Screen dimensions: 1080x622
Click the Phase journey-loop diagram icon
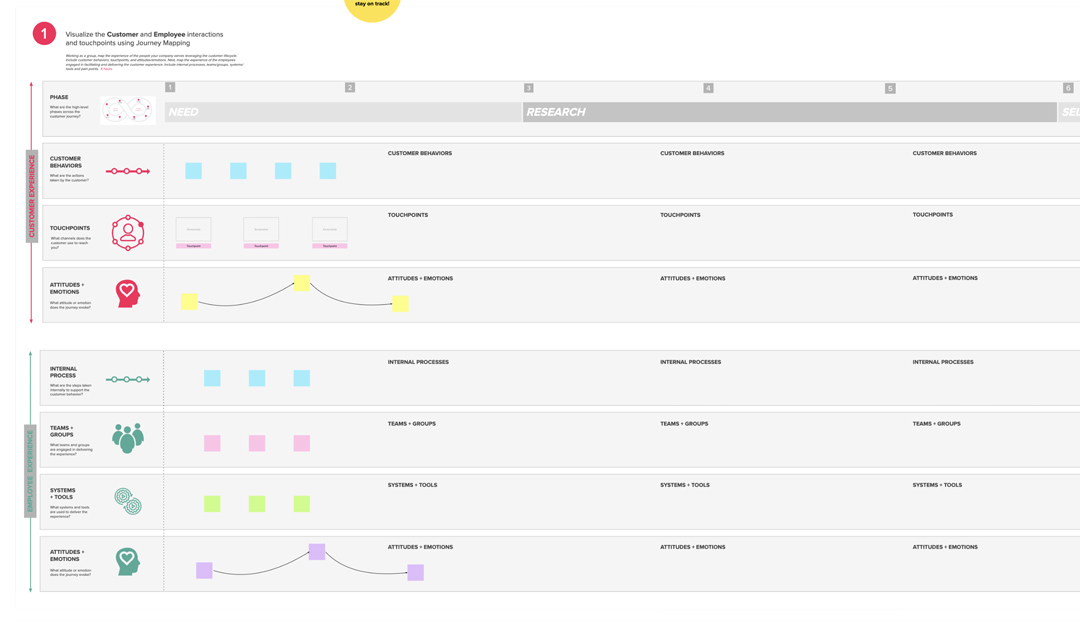coord(127,110)
